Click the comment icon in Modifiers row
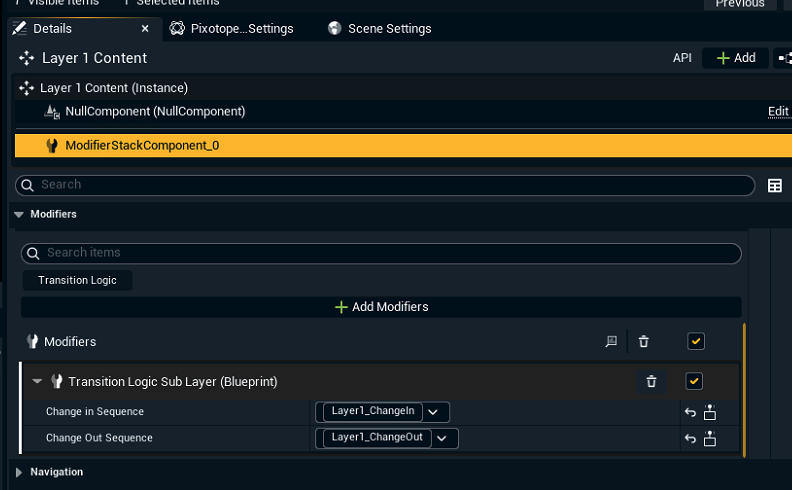 pos(611,342)
